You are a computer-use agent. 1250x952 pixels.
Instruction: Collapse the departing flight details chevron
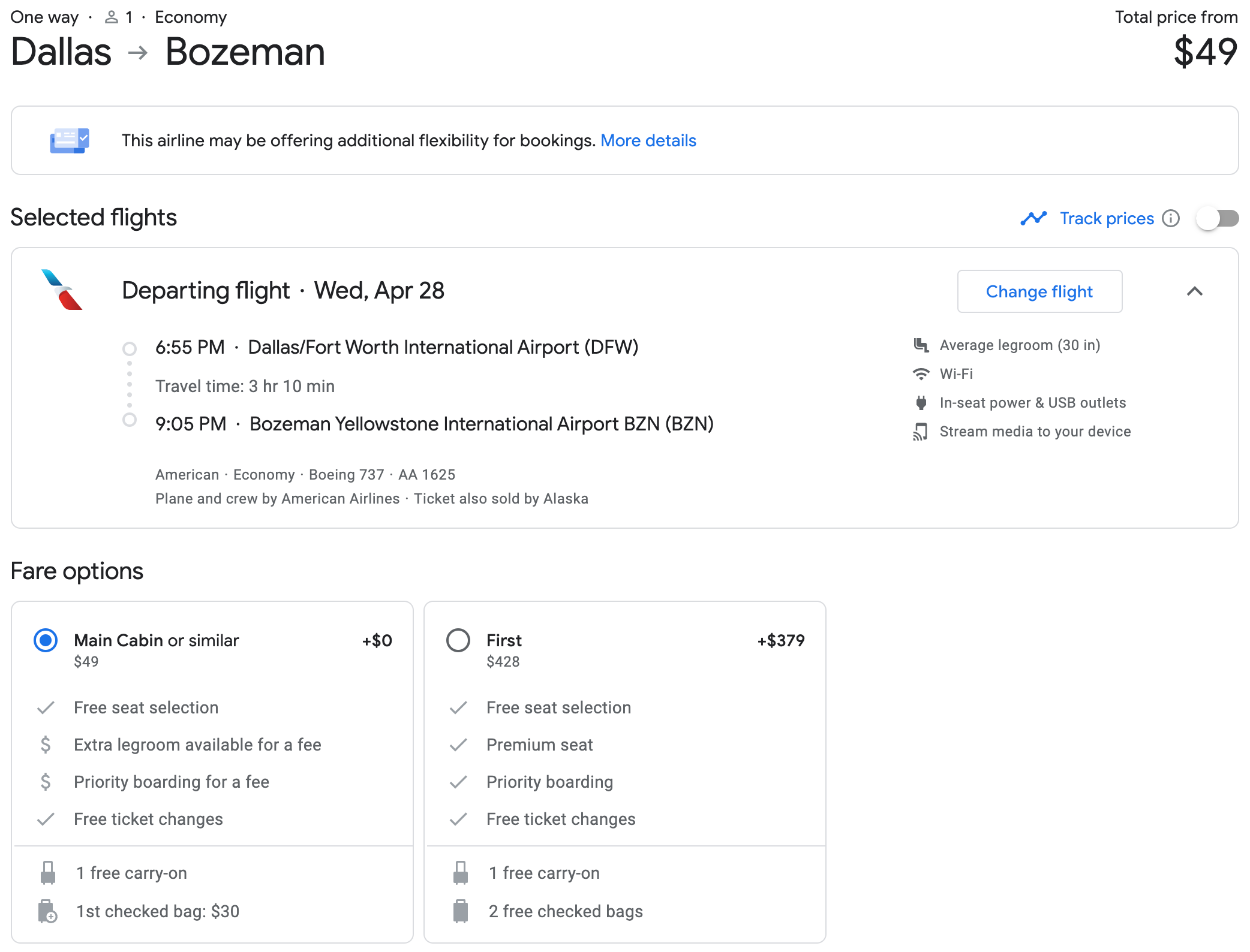click(1194, 291)
